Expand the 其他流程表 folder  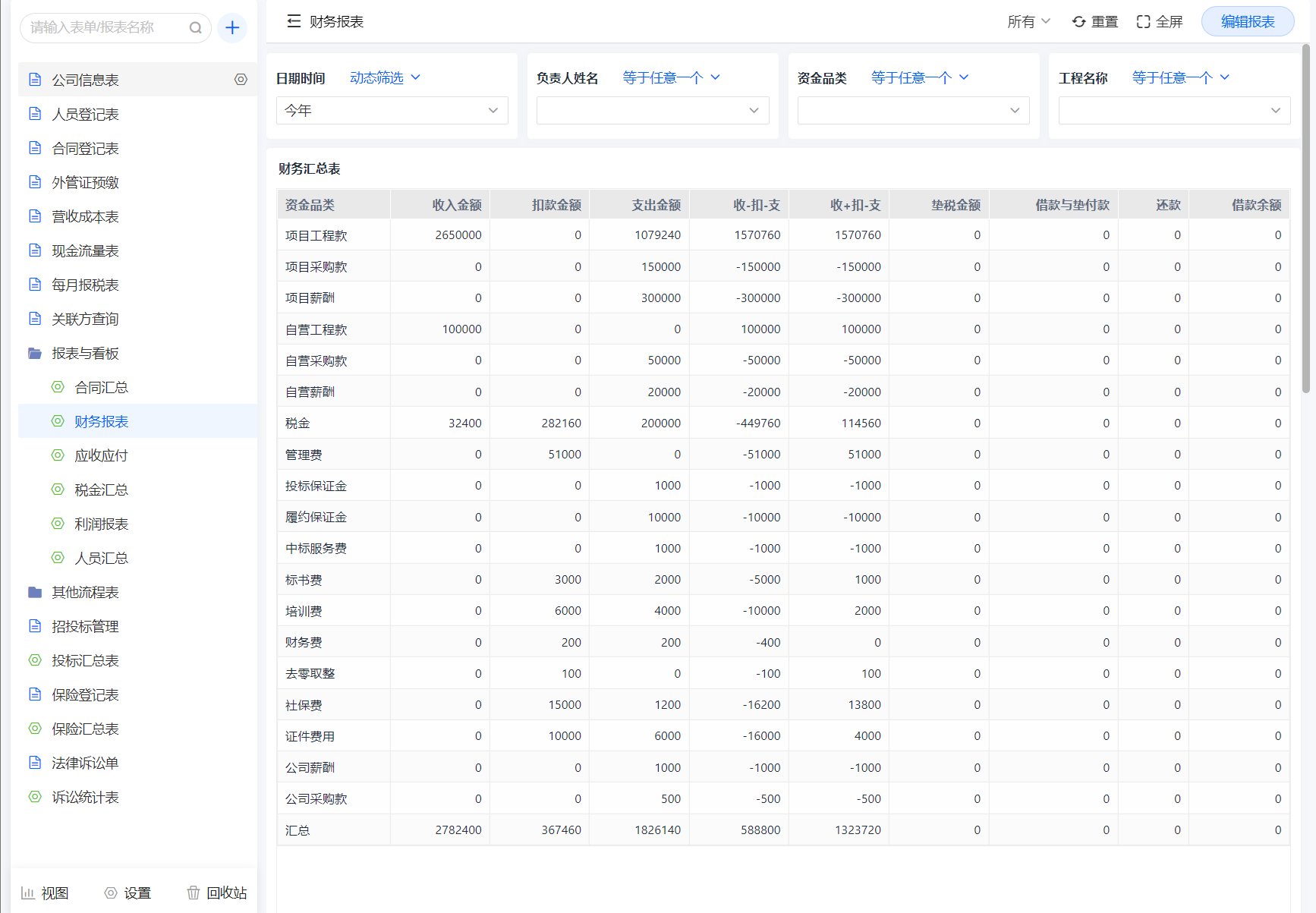click(85, 593)
